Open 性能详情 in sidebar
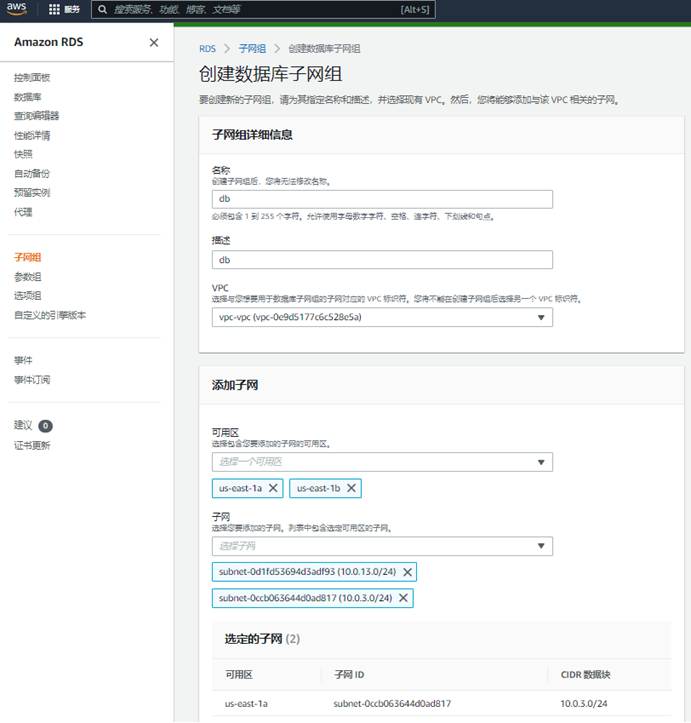The height and width of the screenshot is (723, 691). pos(32,135)
